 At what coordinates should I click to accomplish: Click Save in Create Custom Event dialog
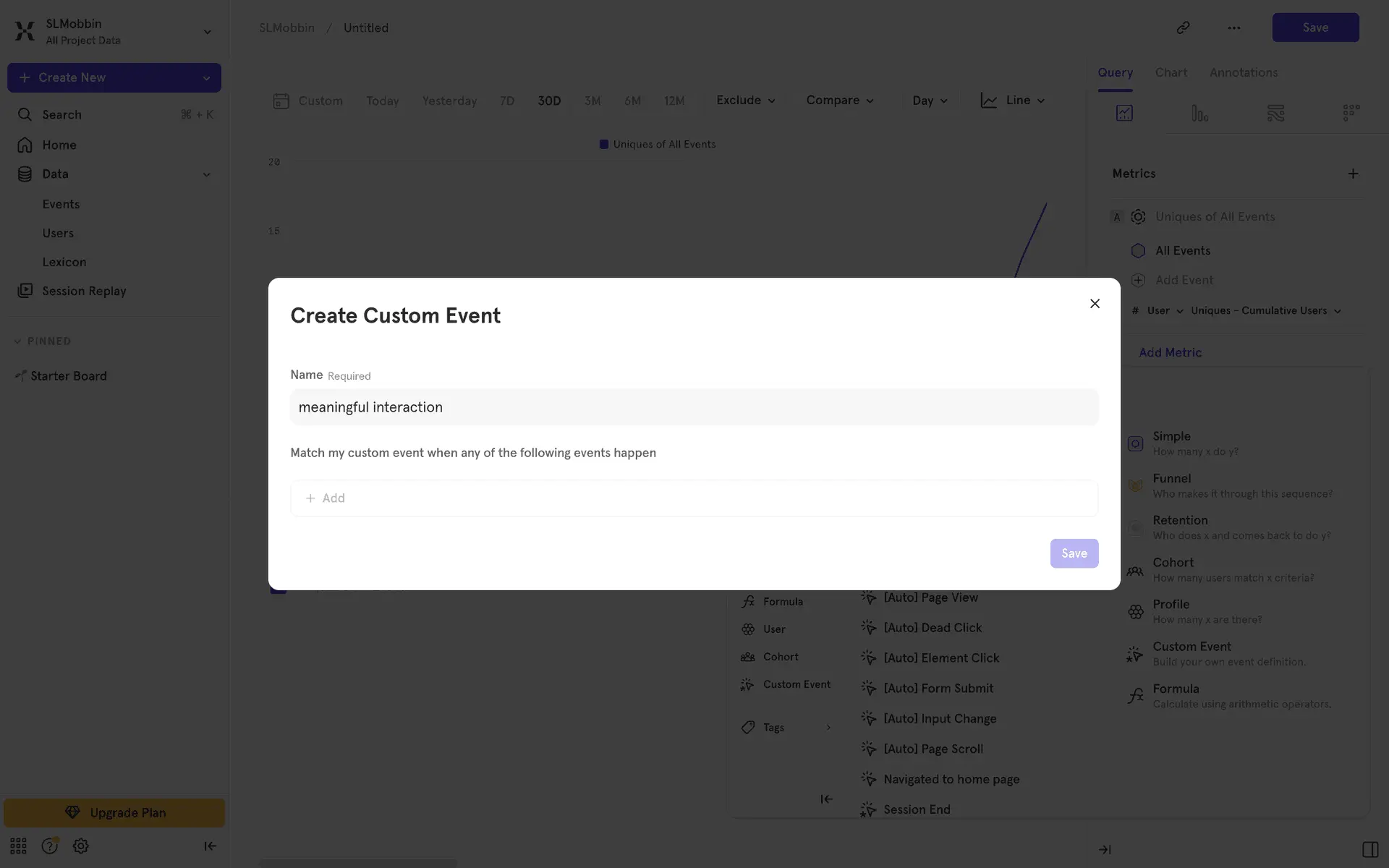1074,553
